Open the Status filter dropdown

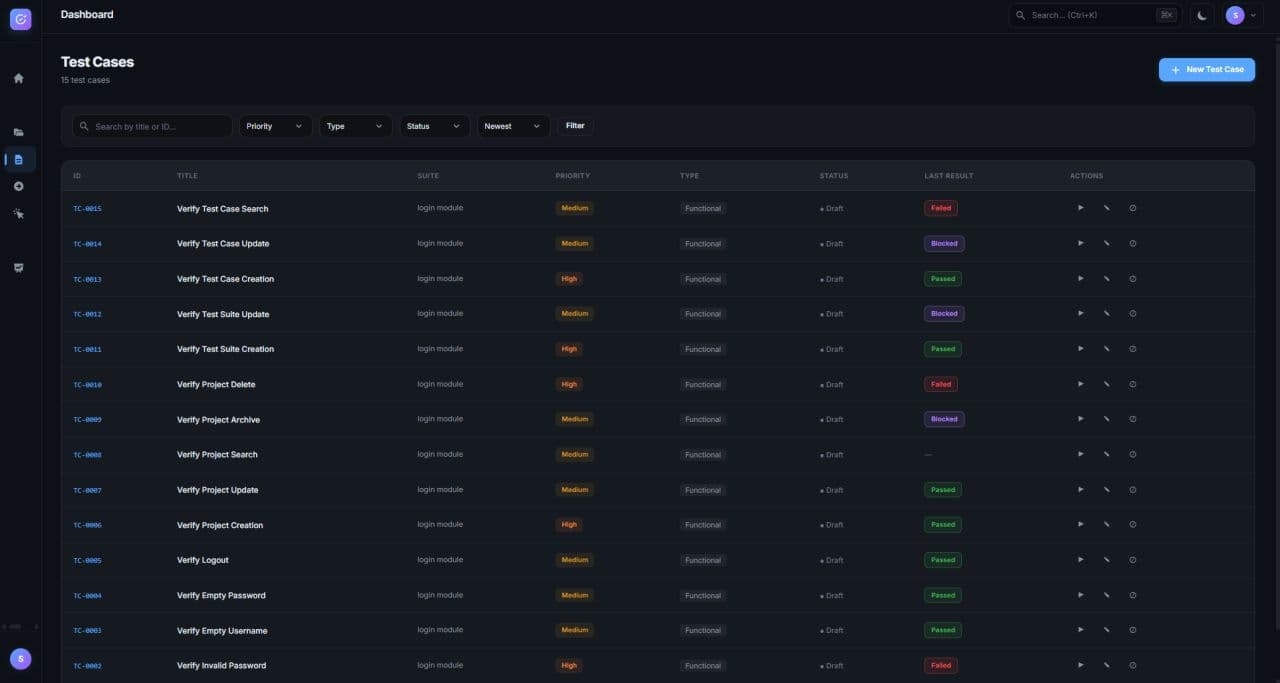pos(435,126)
